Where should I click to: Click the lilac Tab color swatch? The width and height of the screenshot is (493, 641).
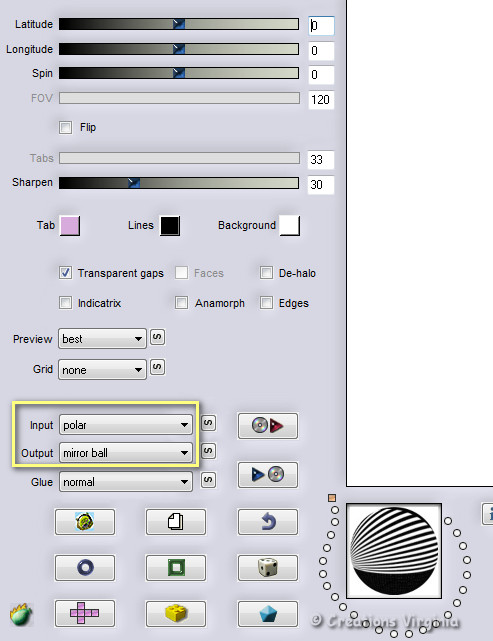pos(70,226)
